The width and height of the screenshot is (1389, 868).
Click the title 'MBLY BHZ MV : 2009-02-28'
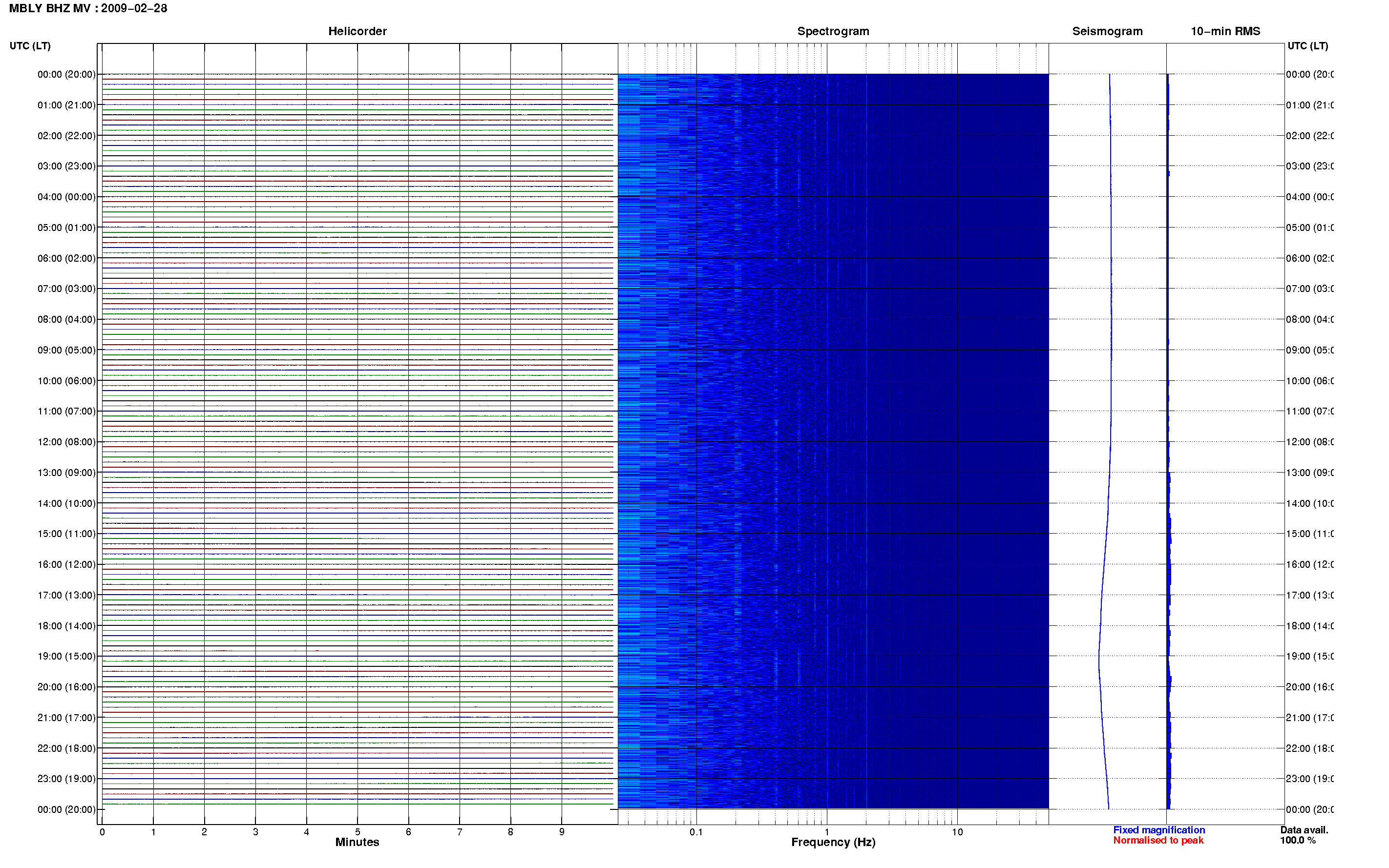88,8
